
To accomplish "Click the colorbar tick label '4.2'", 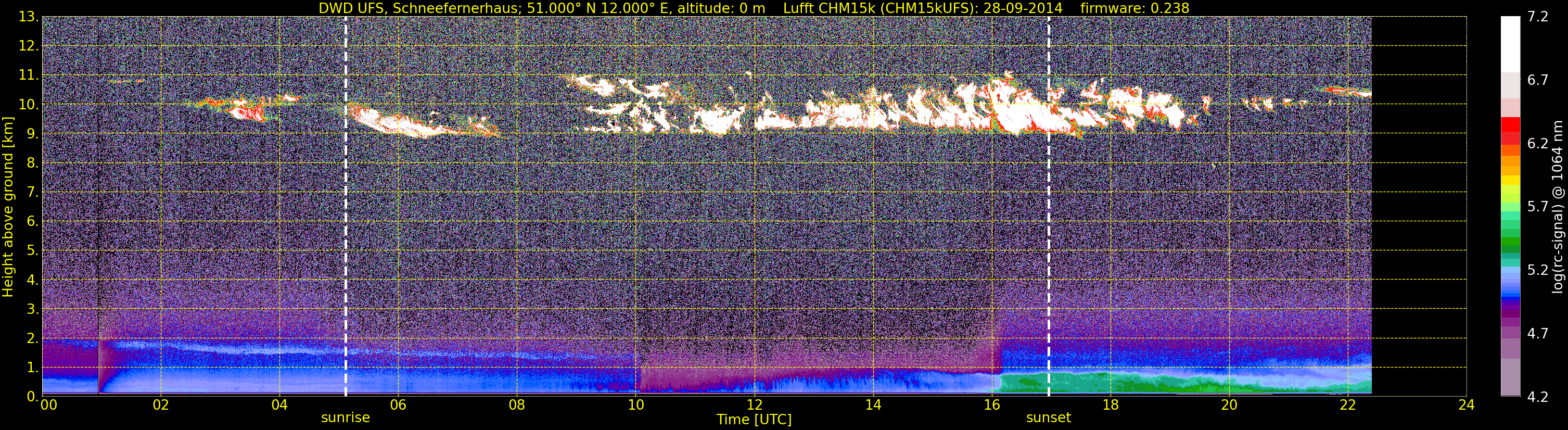I will coord(1538,397).
